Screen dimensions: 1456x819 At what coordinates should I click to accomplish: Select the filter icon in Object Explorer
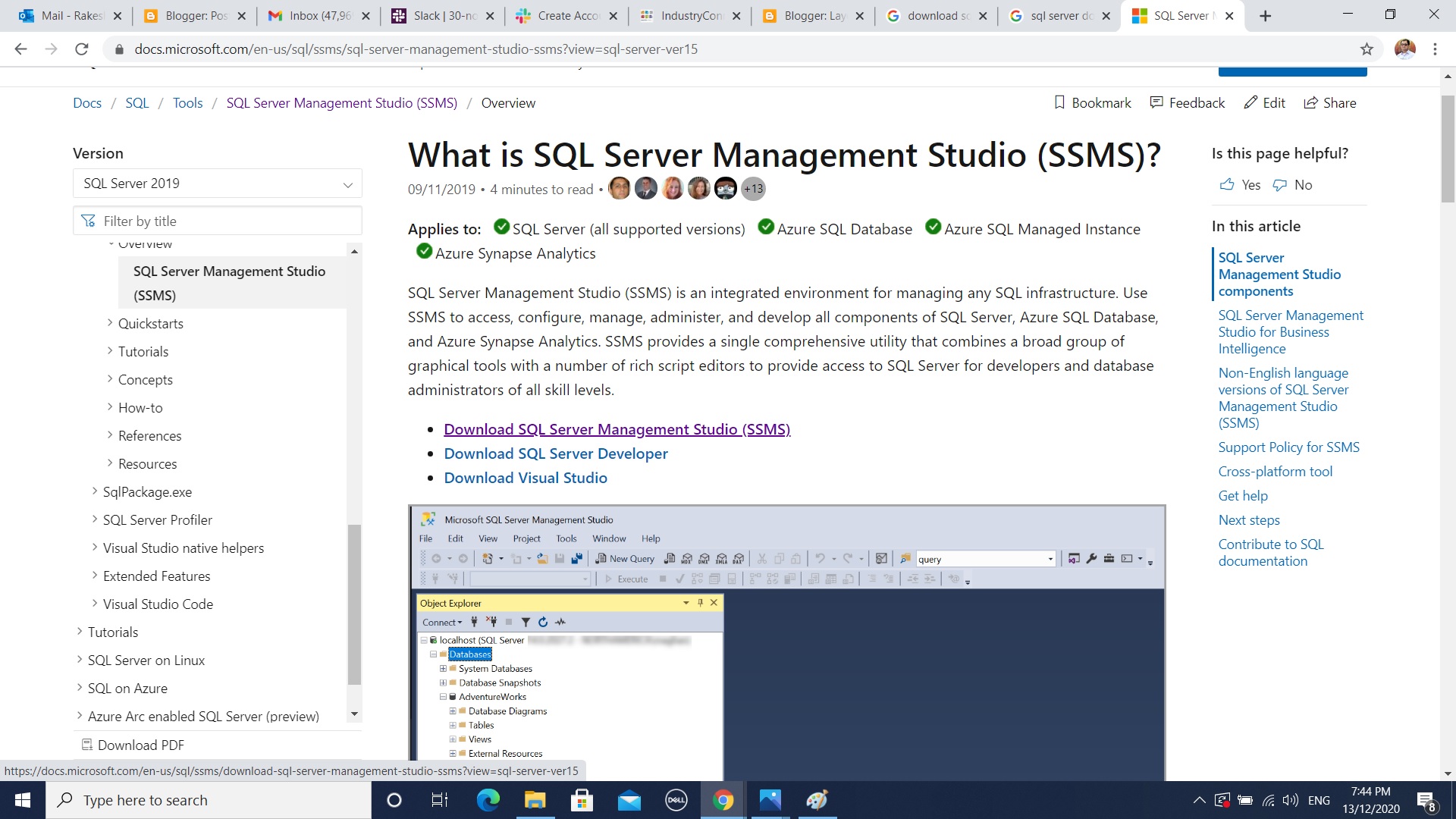coord(526,622)
